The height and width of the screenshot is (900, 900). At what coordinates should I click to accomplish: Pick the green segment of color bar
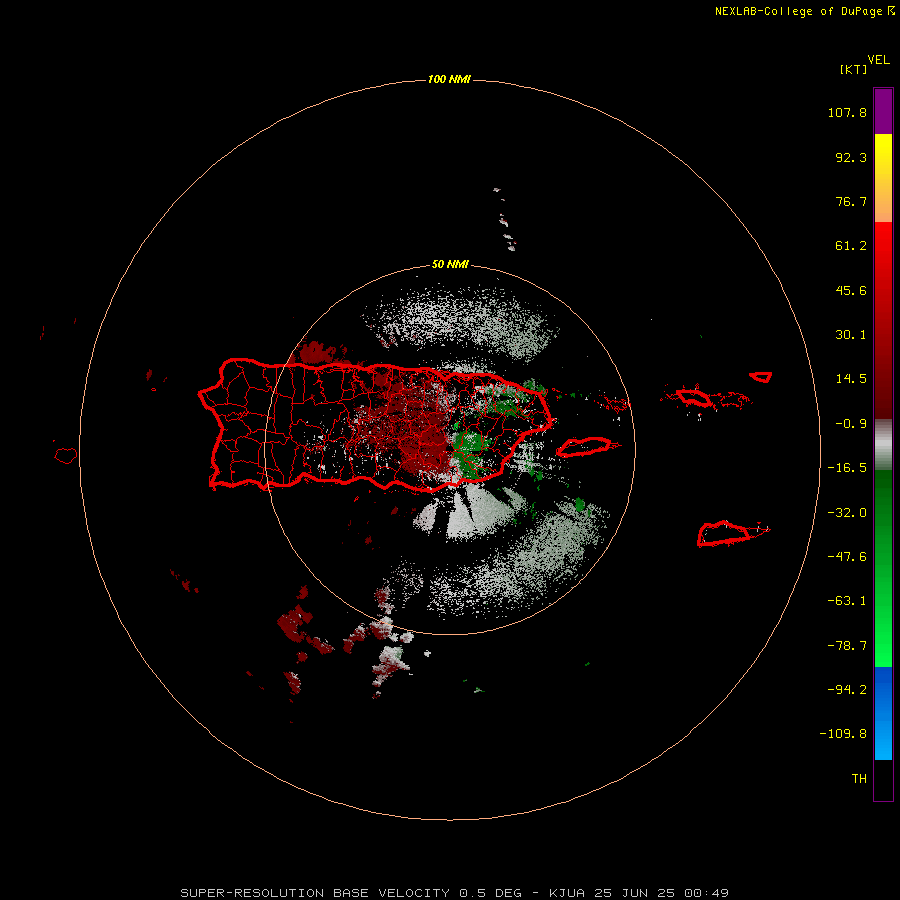click(883, 568)
